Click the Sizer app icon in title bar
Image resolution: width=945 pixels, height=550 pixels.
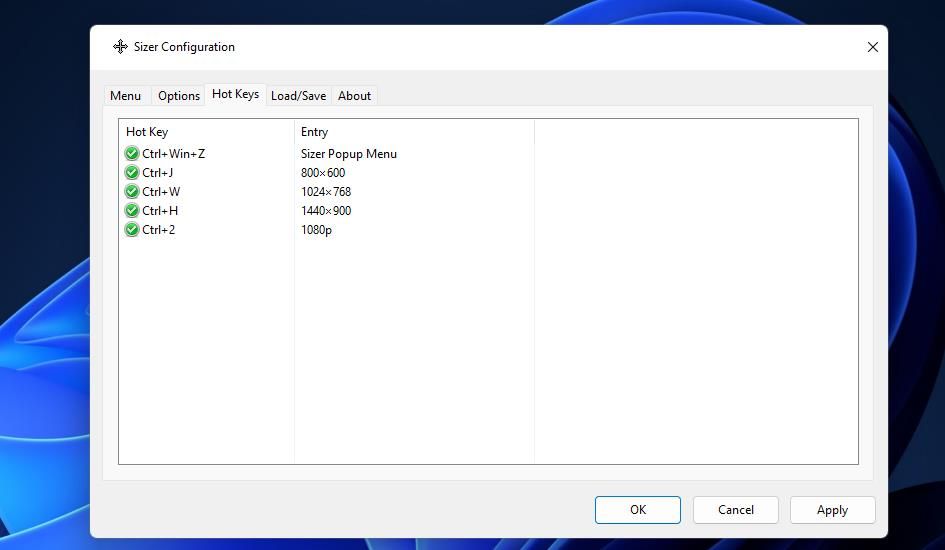(121, 46)
